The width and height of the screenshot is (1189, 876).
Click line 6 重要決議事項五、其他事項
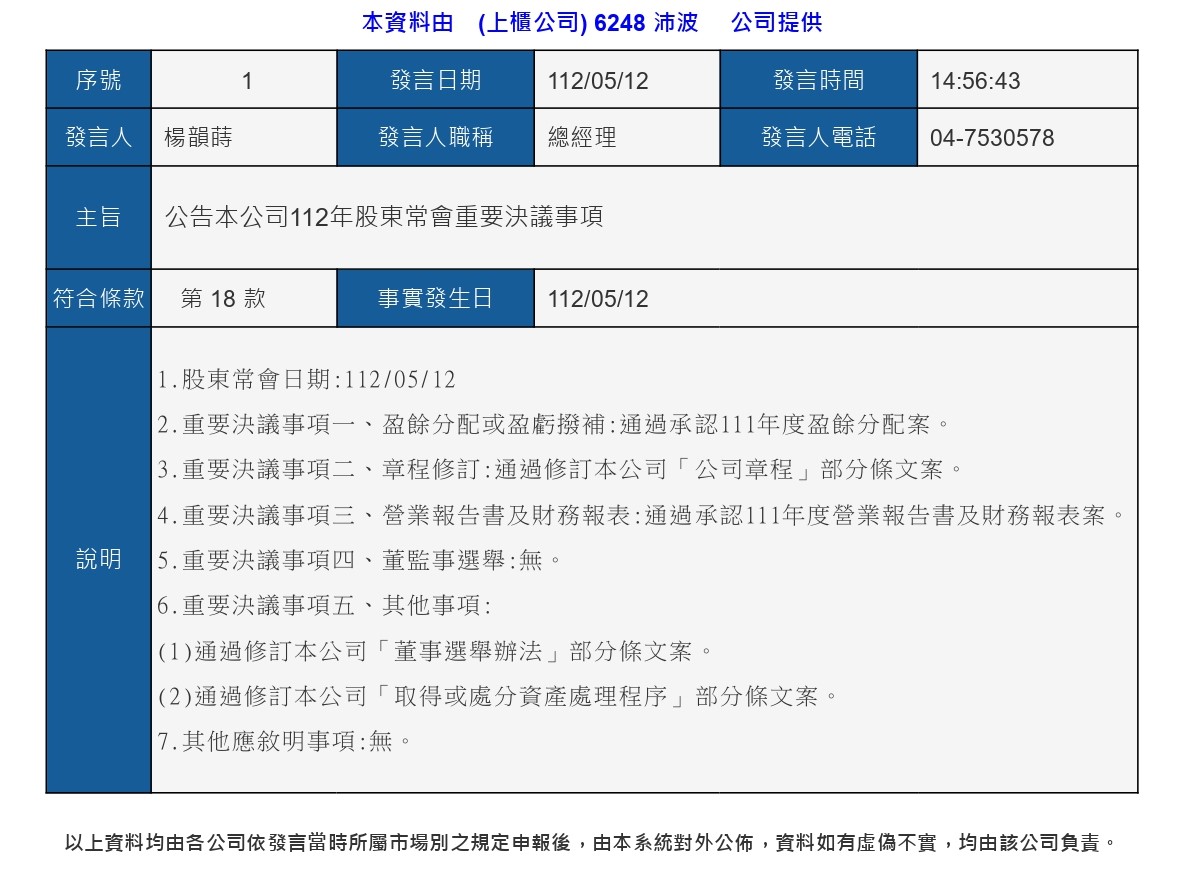(325, 605)
